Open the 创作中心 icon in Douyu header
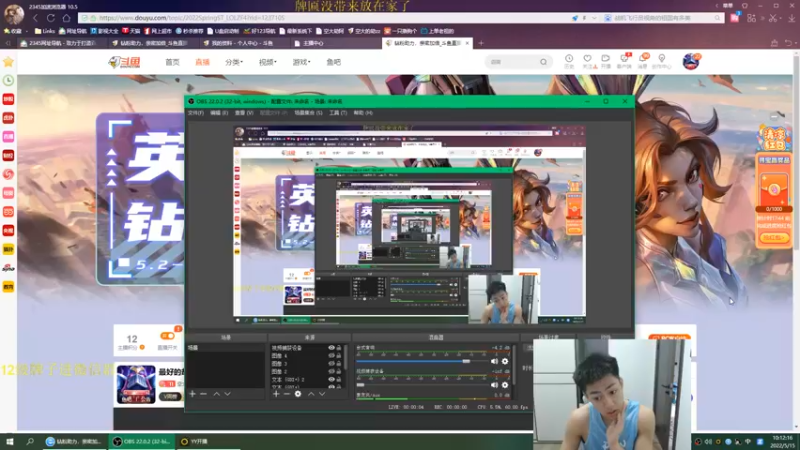The image size is (800, 450). click(662, 61)
